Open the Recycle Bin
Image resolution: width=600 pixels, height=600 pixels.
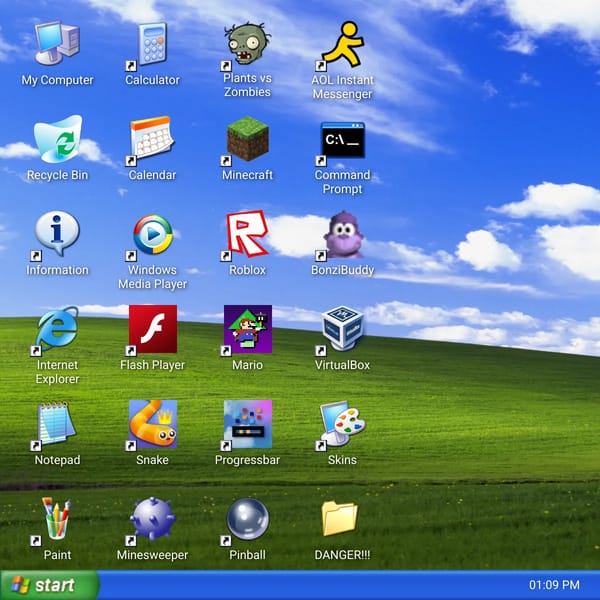click(57, 139)
